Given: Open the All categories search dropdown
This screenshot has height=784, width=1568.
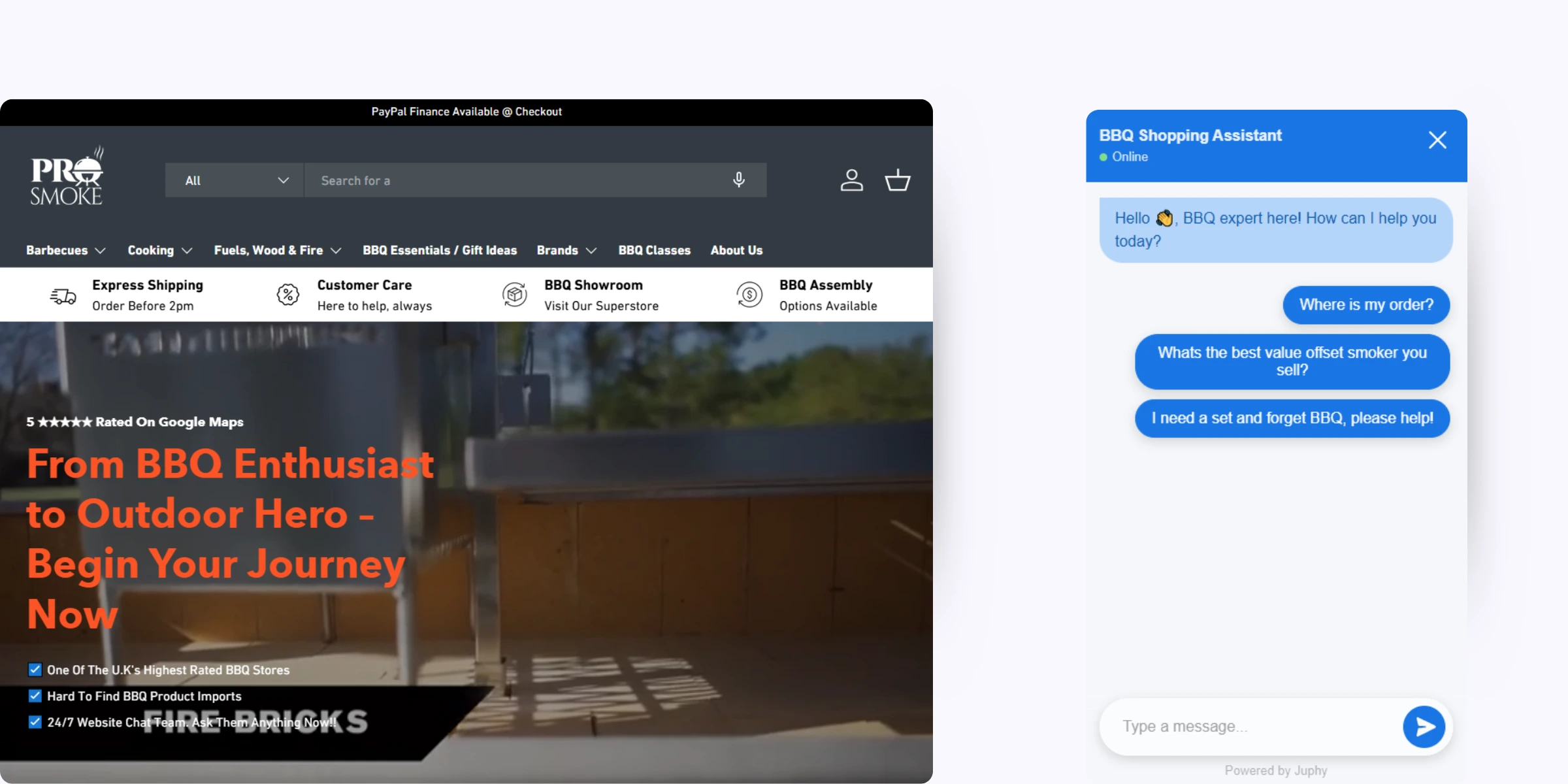Looking at the screenshot, I should [235, 180].
